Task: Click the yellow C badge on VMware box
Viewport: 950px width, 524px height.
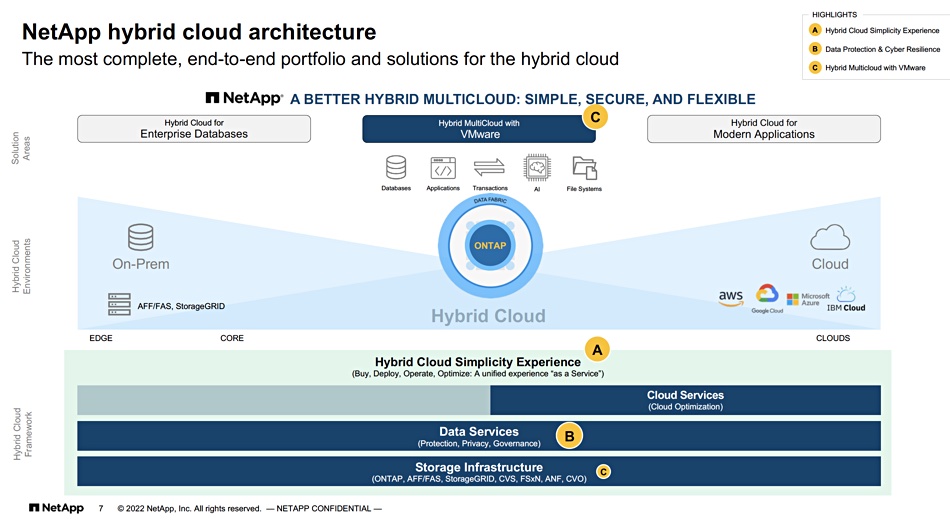Action: coord(595,117)
